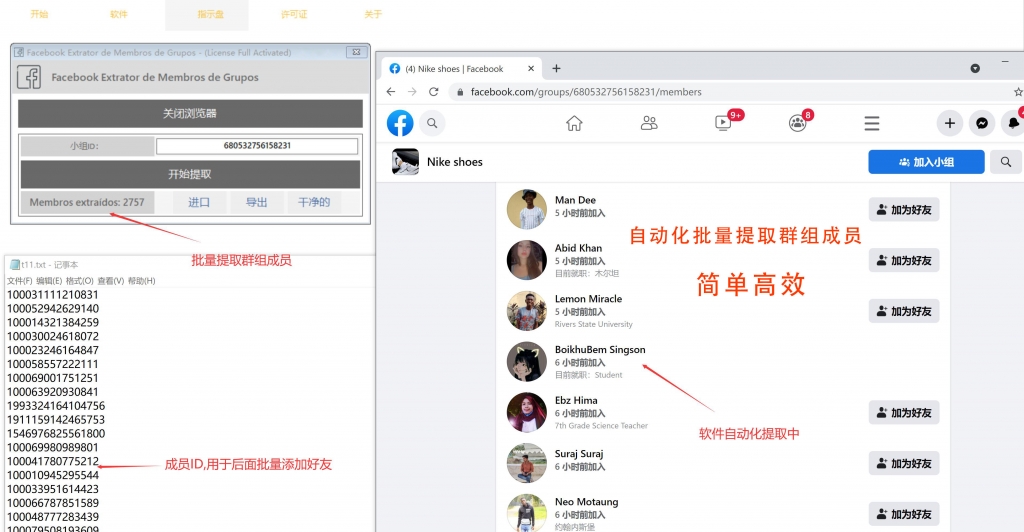The height and width of the screenshot is (532, 1024).
Task: Open the Groups icon with 8 badge
Action: pyautogui.click(x=797, y=123)
